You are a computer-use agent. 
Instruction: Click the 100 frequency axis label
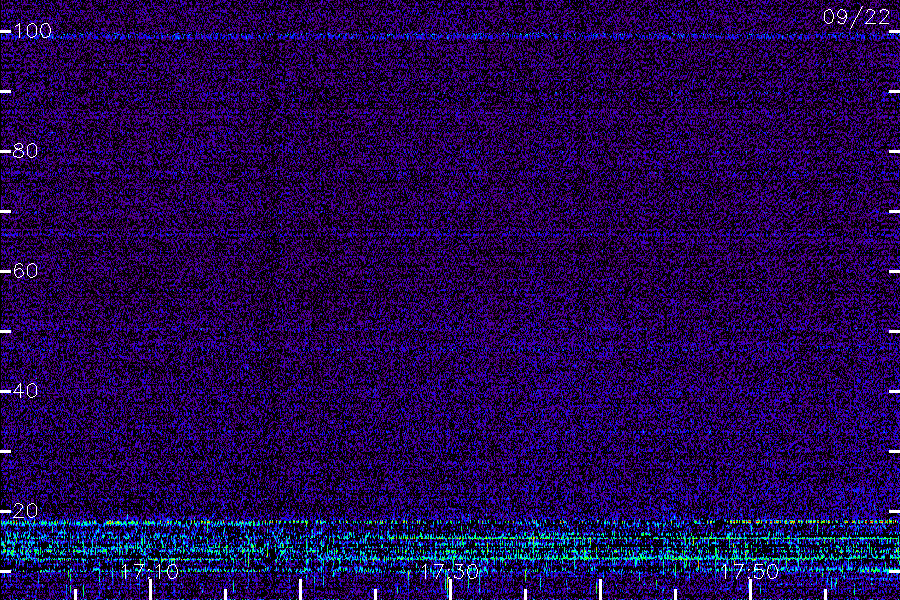(x=32, y=30)
